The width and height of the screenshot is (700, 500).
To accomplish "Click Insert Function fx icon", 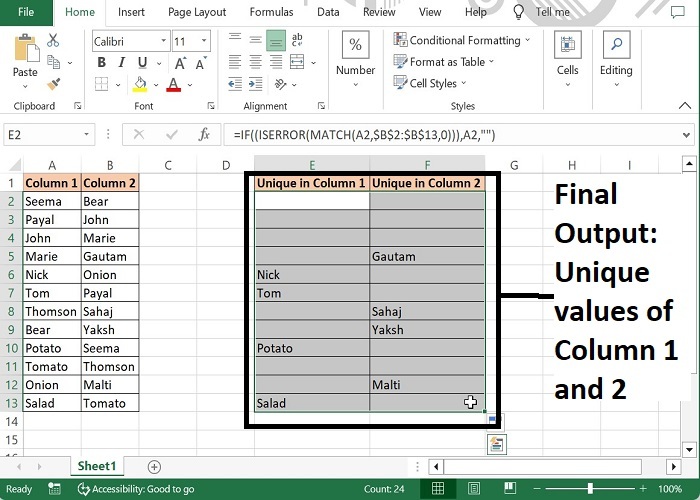I will point(204,134).
